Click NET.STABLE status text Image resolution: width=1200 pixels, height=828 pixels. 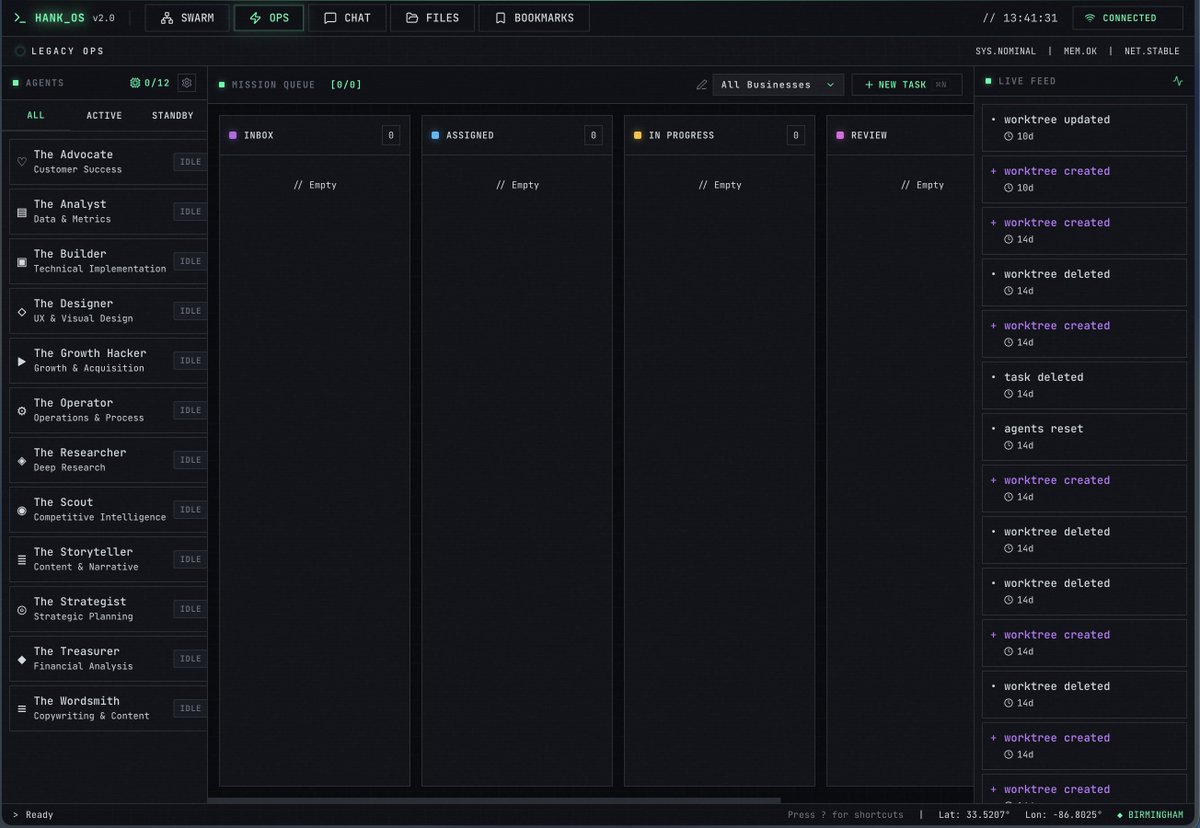[1152, 51]
